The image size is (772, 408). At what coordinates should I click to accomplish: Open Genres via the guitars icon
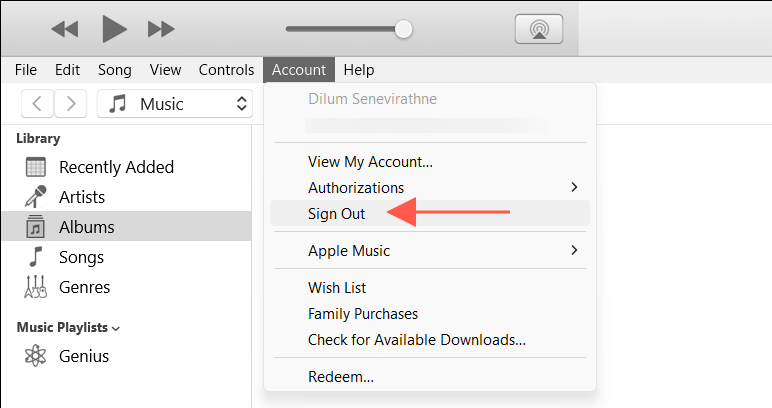click(x=35, y=287)
